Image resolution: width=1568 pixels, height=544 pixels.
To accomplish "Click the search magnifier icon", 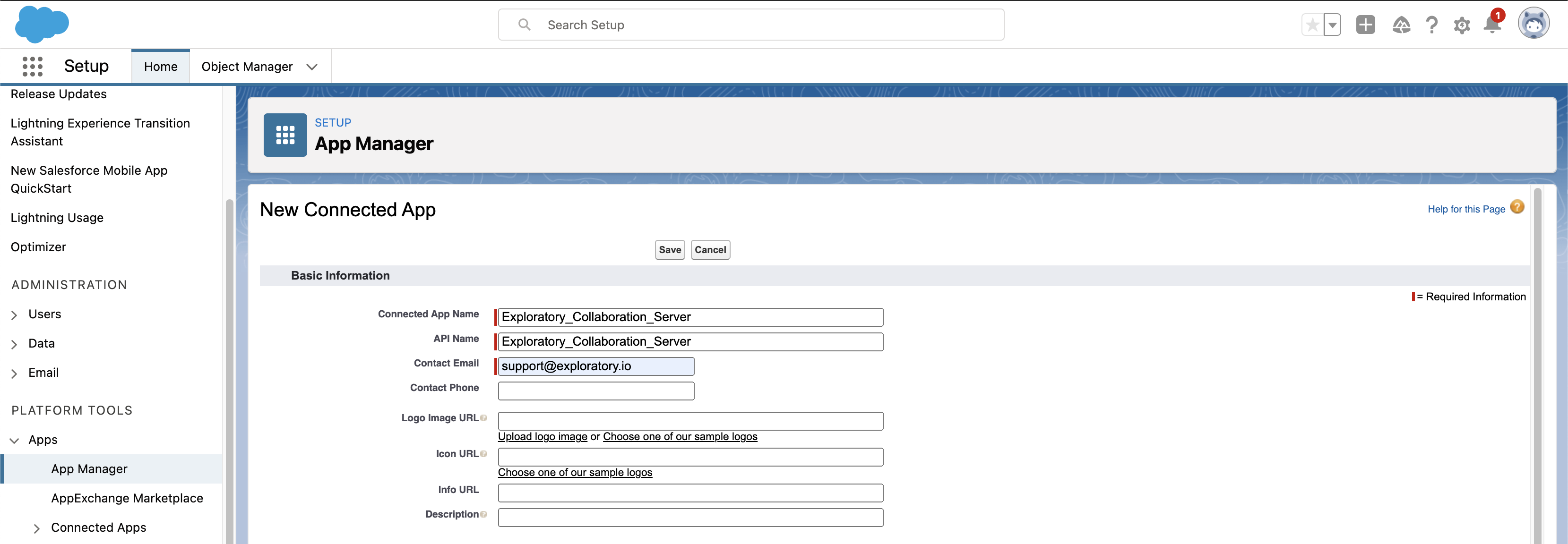I will 524,25.
